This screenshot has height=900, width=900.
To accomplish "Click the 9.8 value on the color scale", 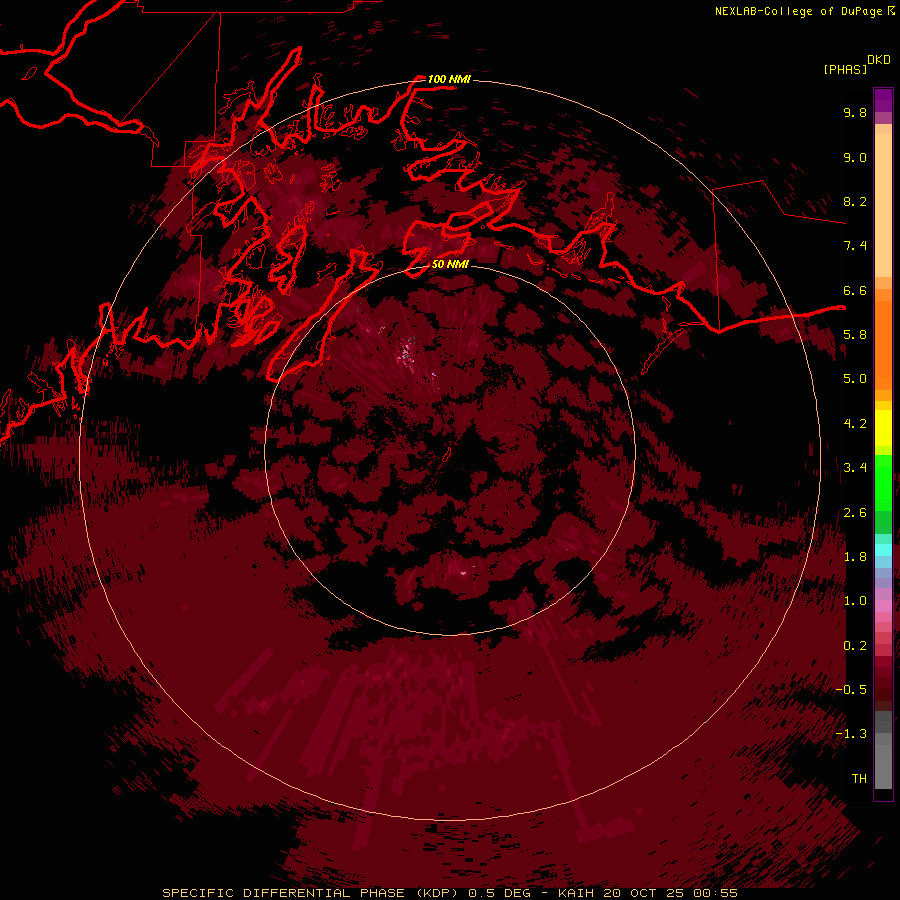I will 855,112.
